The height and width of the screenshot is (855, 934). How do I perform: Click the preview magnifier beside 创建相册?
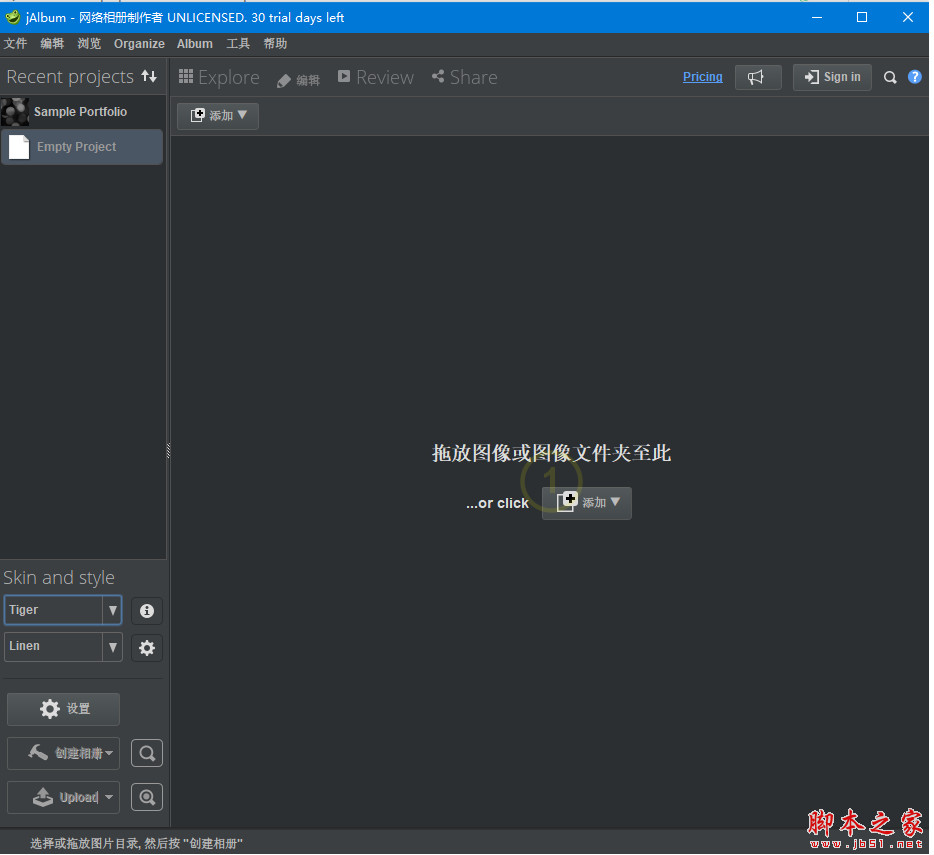(x=147, y=754)
